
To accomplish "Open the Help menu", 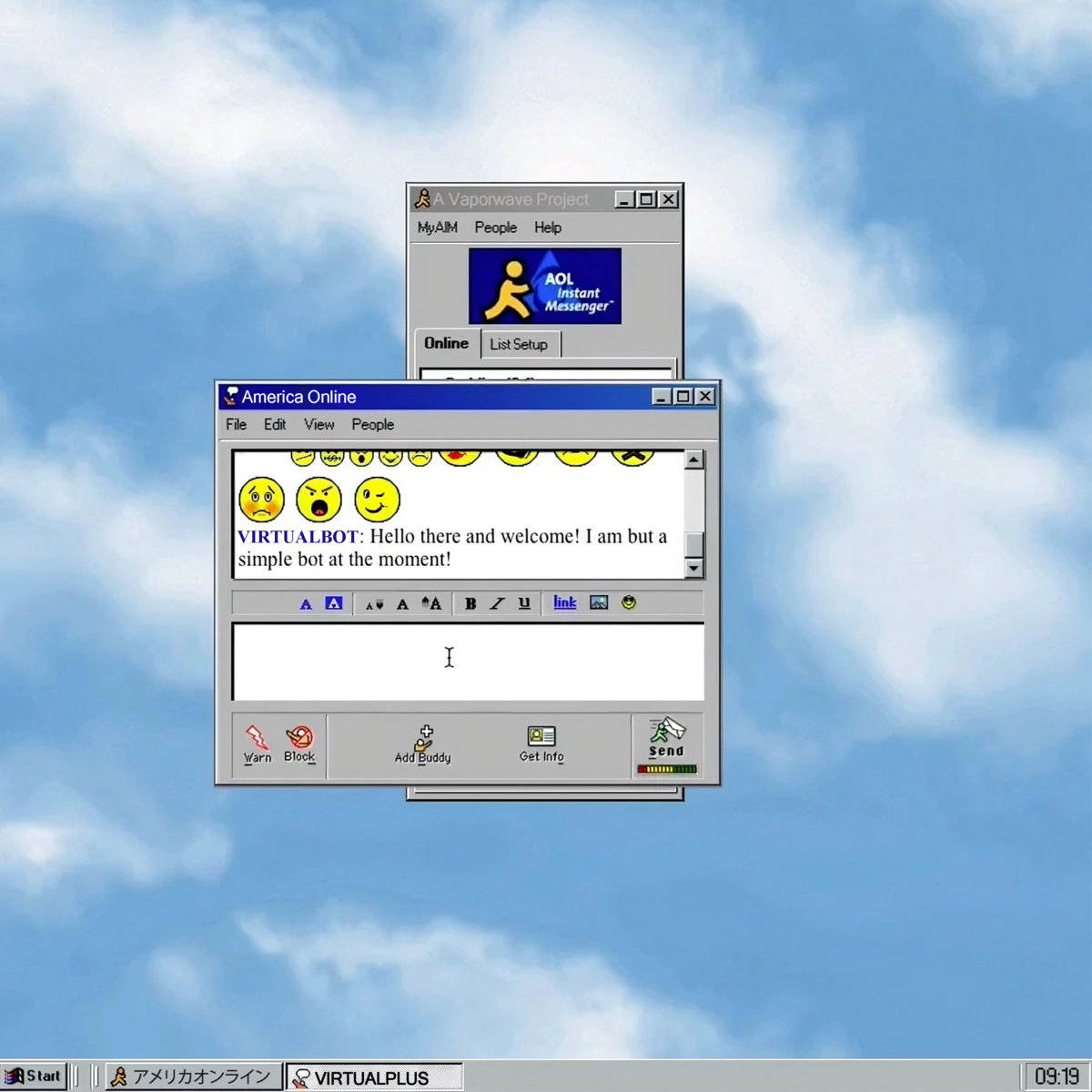I will [x=548, y=227].
